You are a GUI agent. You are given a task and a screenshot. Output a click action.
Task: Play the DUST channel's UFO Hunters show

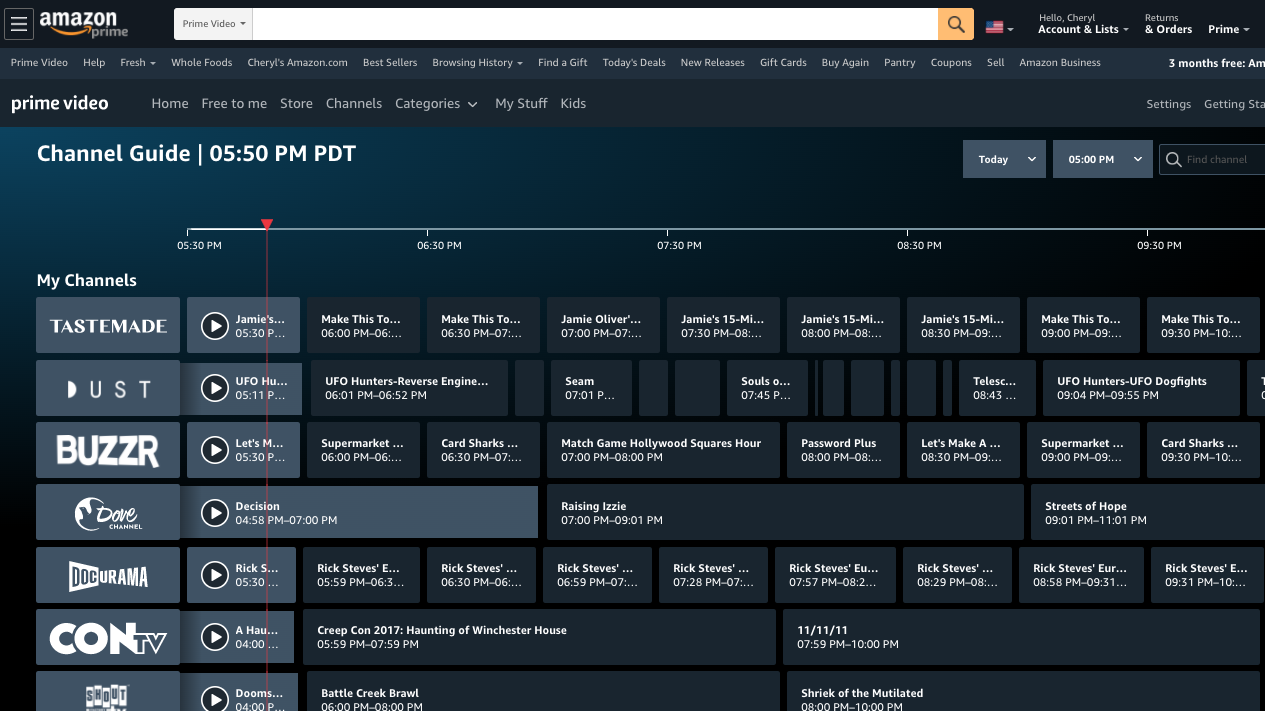215,388
